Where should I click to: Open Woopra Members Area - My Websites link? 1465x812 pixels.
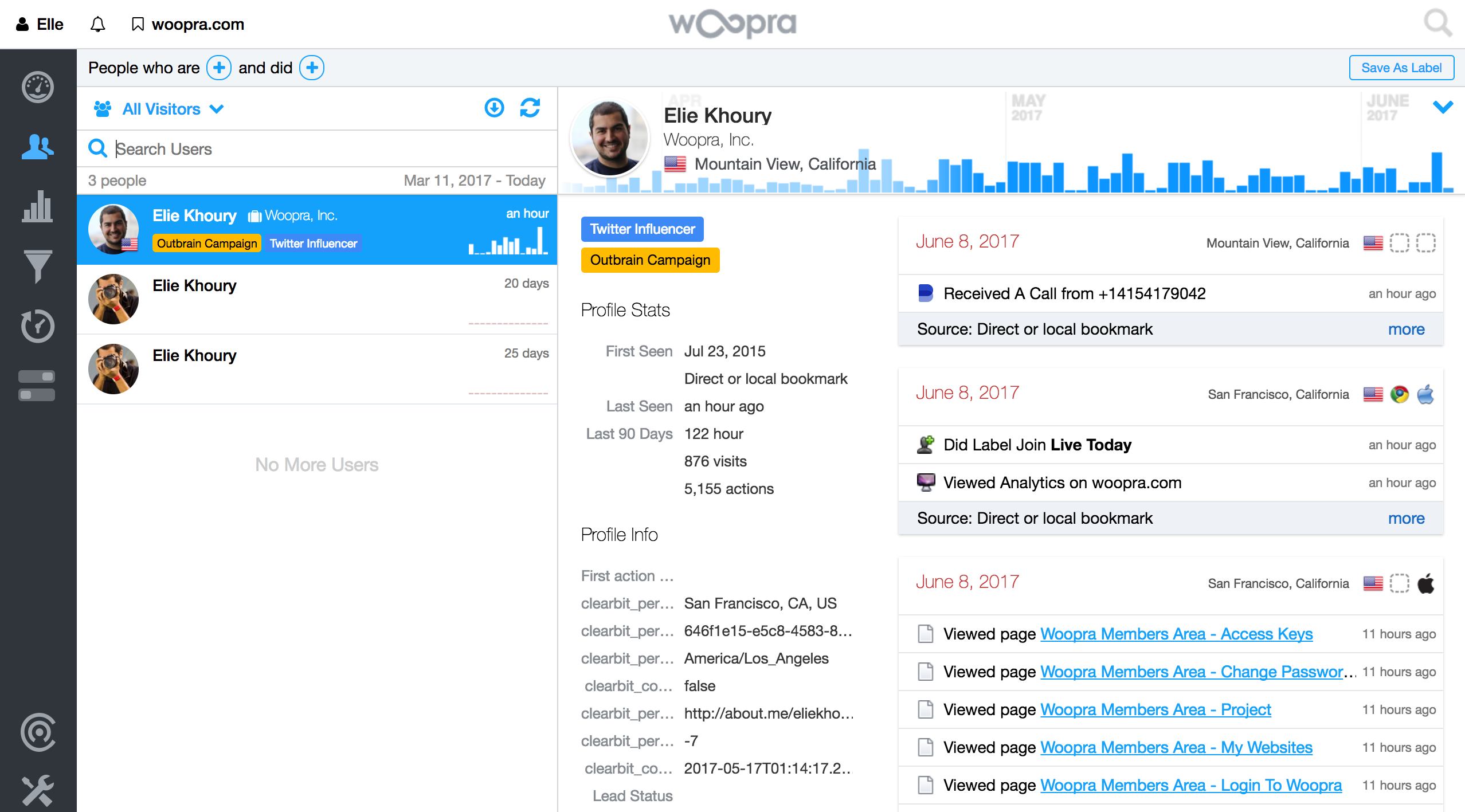1176,747
